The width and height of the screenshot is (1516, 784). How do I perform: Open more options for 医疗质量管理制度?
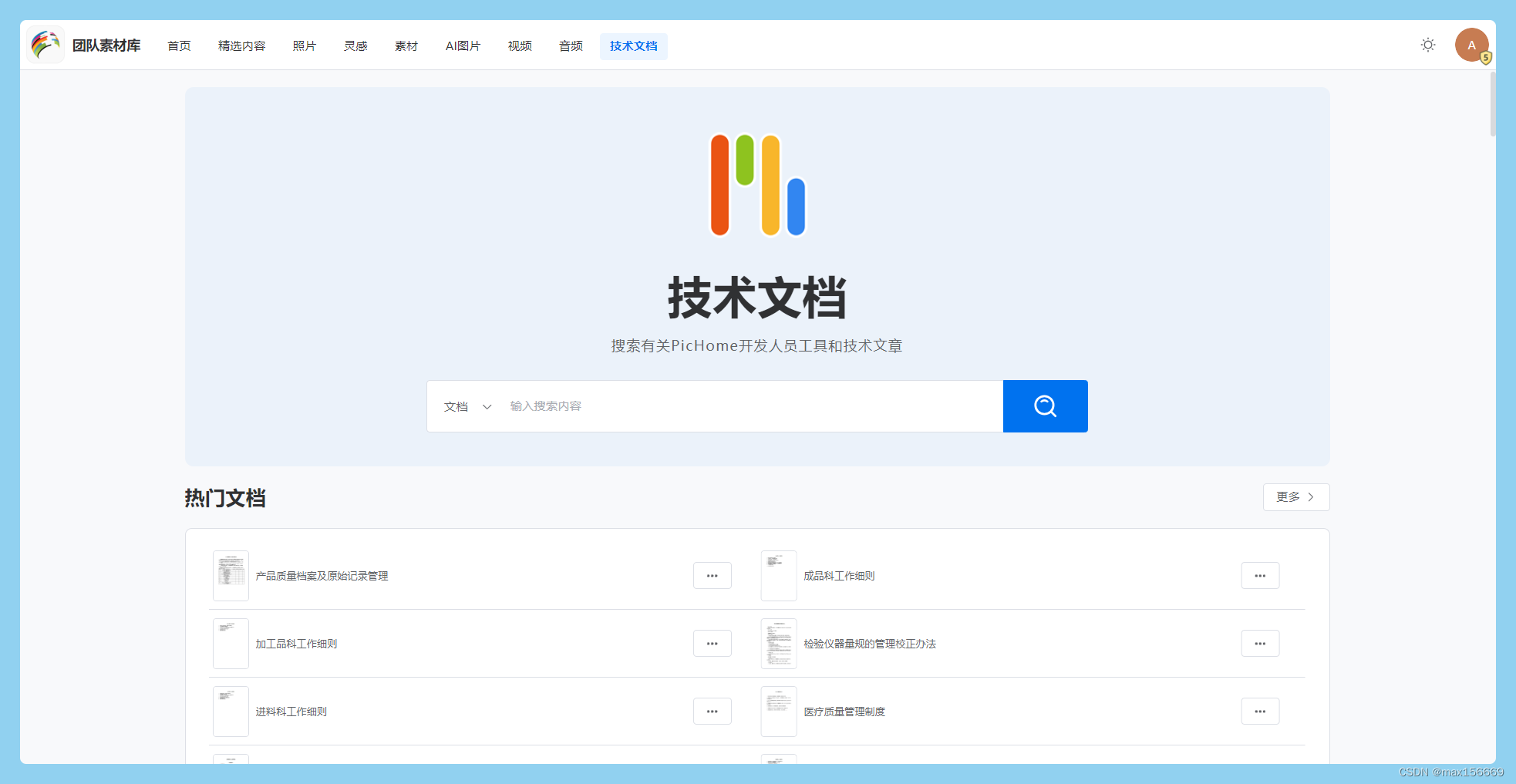(x=1260, y=711)
